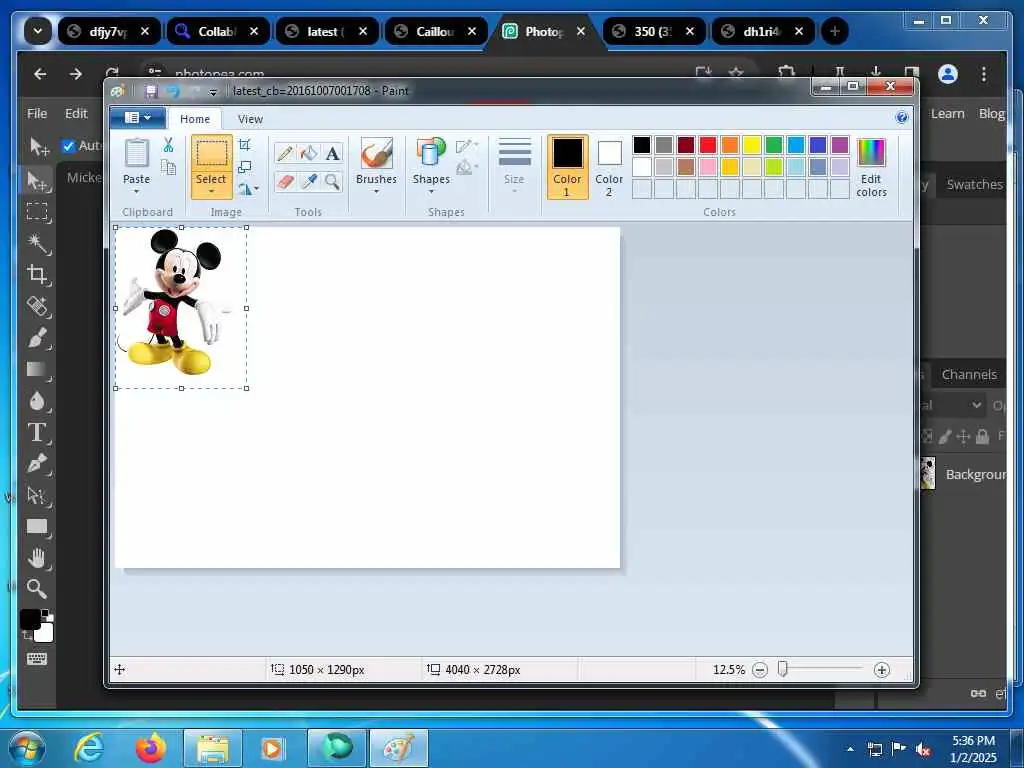Expand the Brushes dropdown arrow

[376, 192]
